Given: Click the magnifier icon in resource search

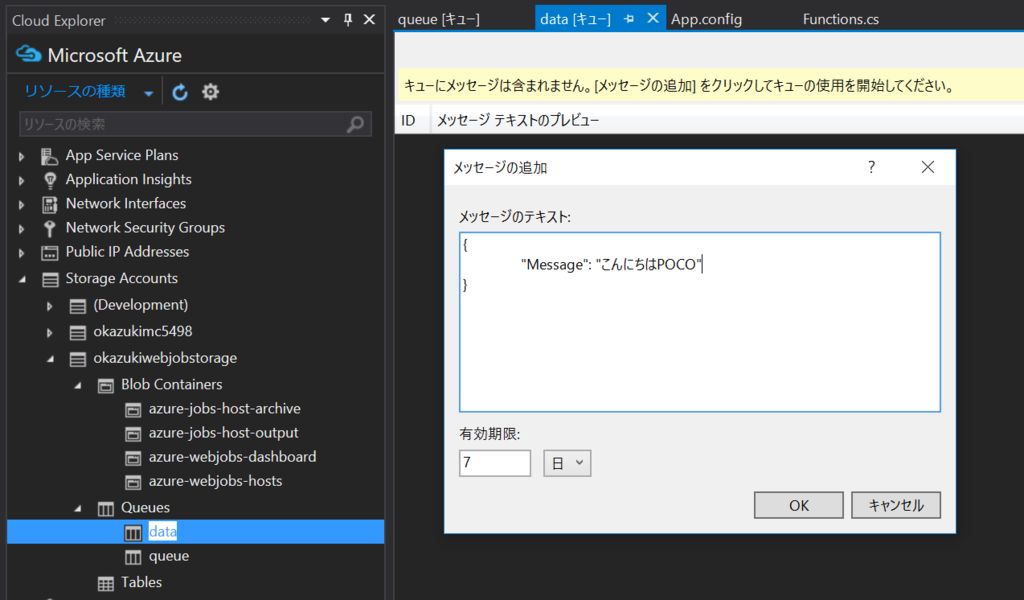Looking at the screenshot, I should [355, 124].
